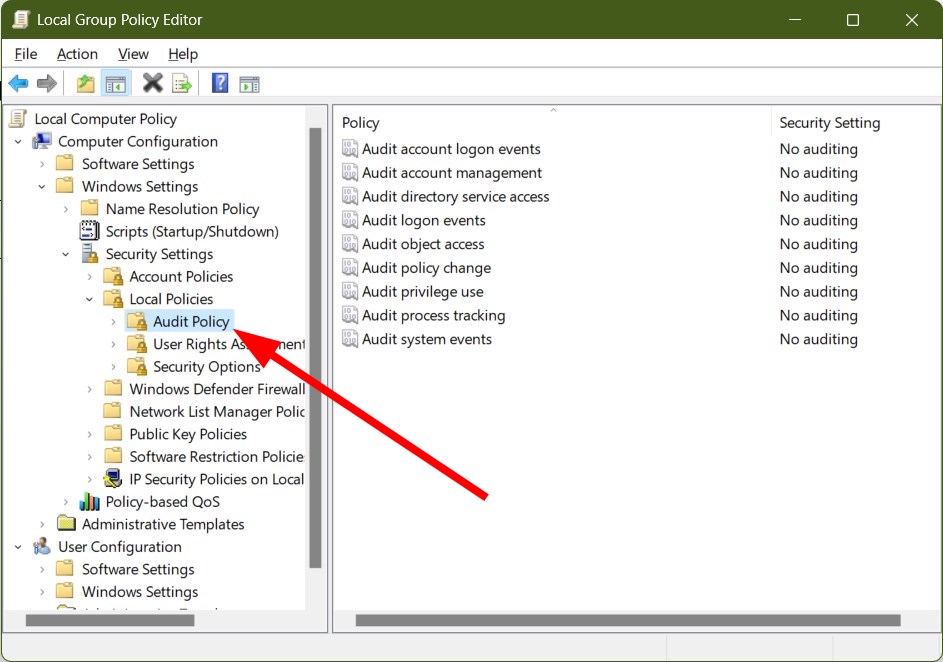Open the View menu
Image resolution: width=943 pixels, height=662 pixels.
pyautogui.click(x=133, y=54)
